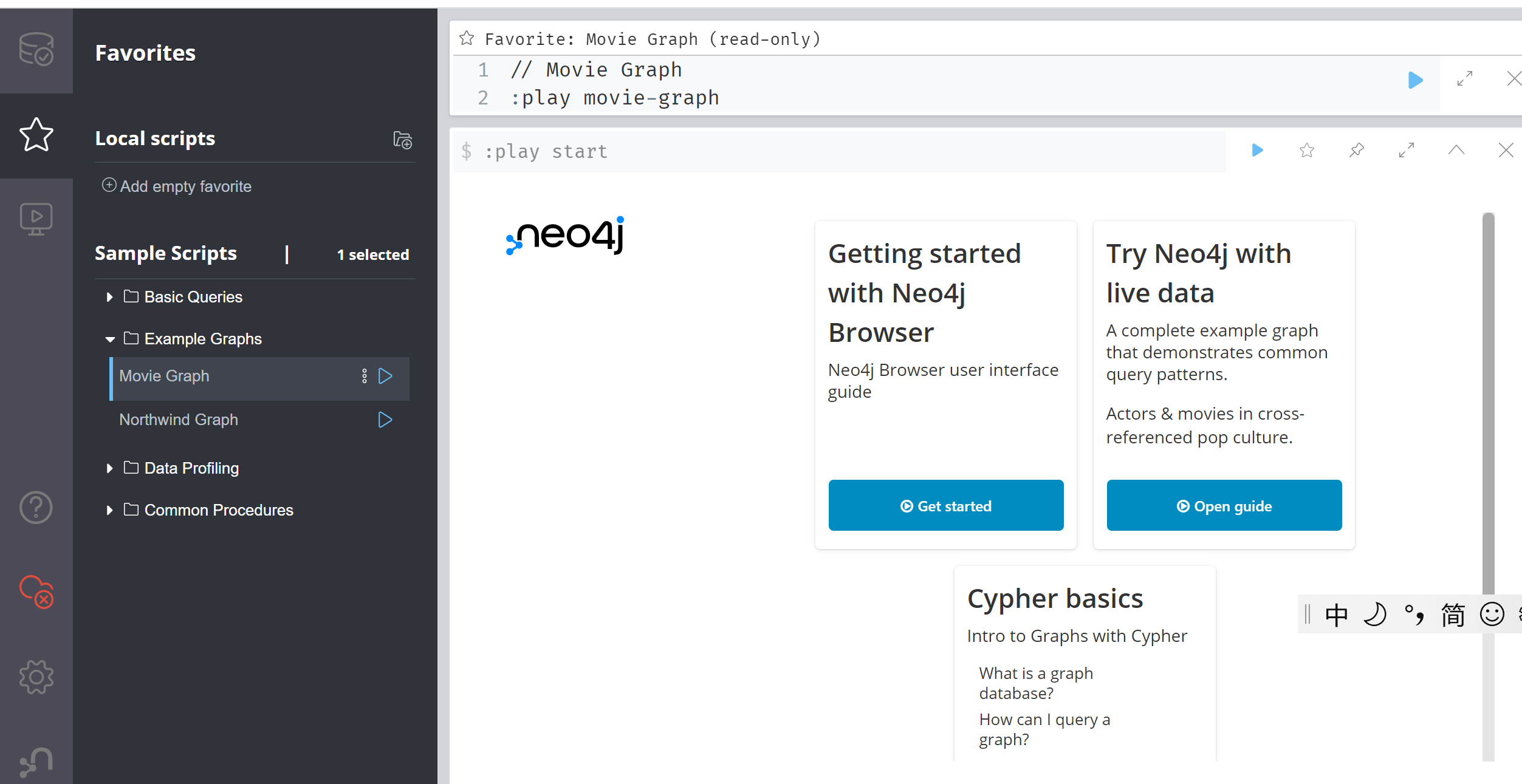
Task: Click the Basic Queries folder label
Action: coord(193,297)
